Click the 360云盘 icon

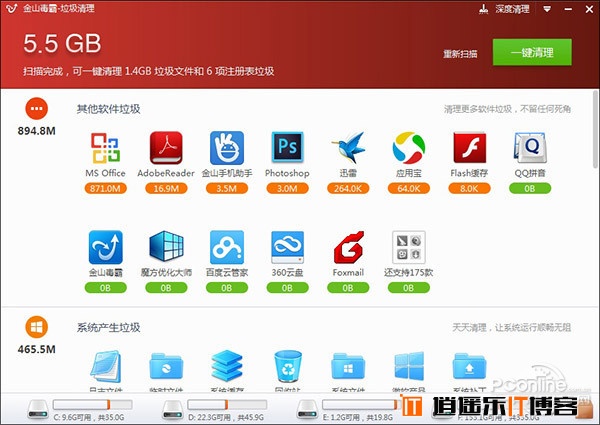287,247
